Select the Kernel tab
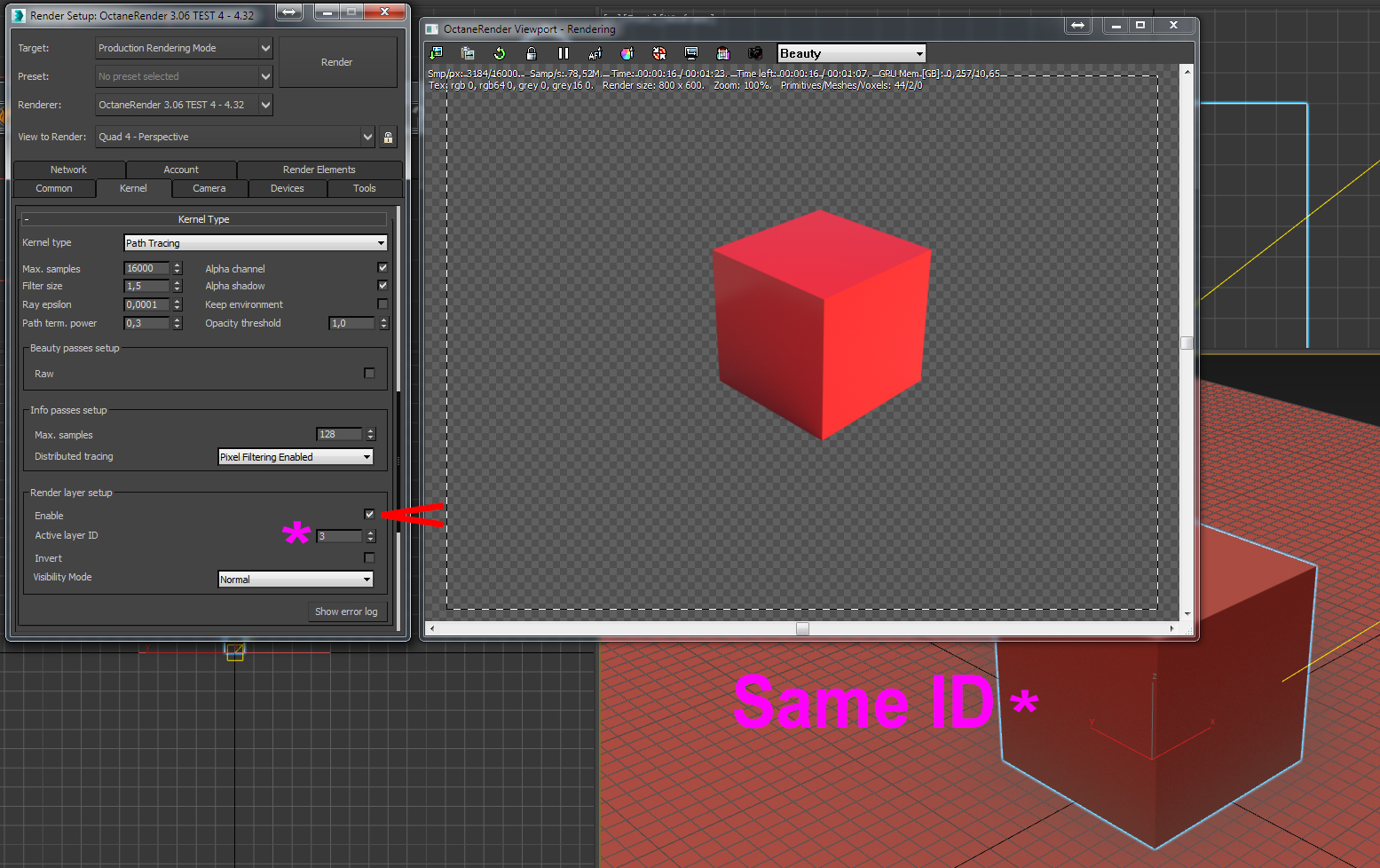 133,188
